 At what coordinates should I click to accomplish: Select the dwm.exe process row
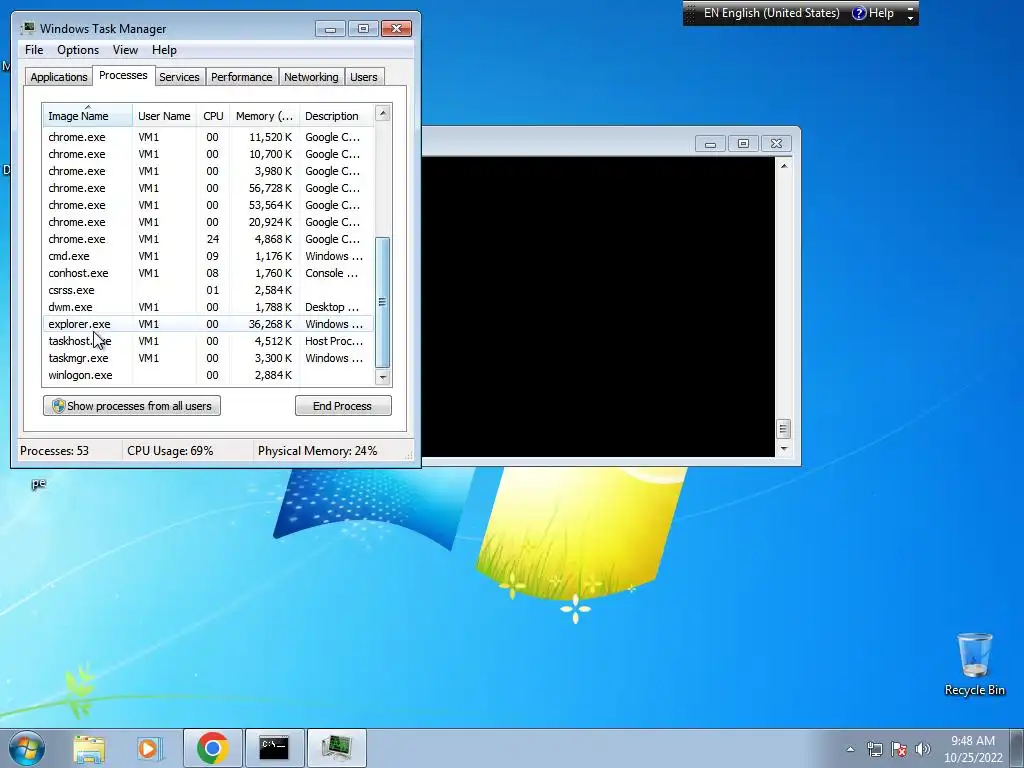pyautogui.click(x=208, y=307)
